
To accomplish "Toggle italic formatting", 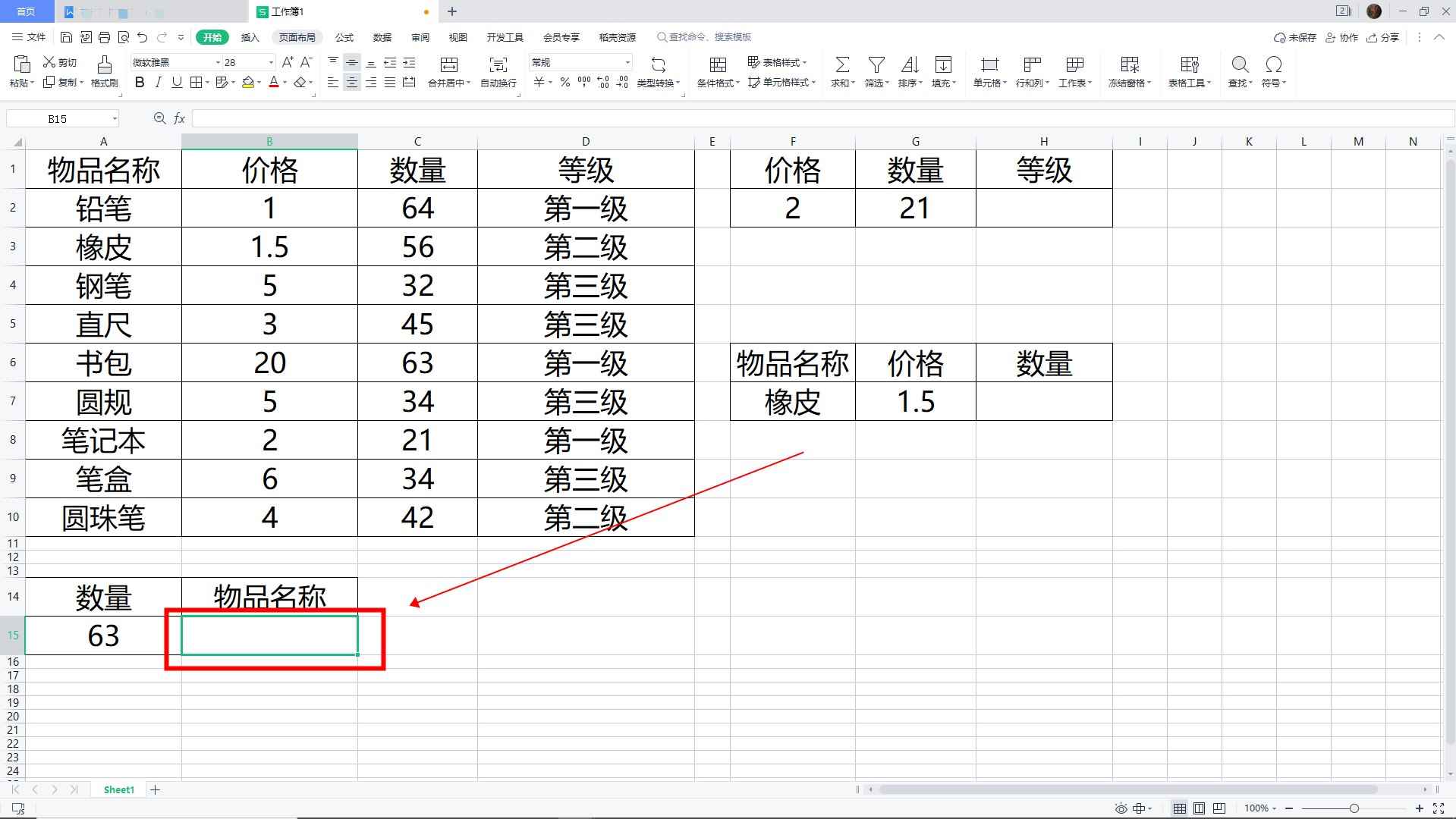I will tap(158, 83).
